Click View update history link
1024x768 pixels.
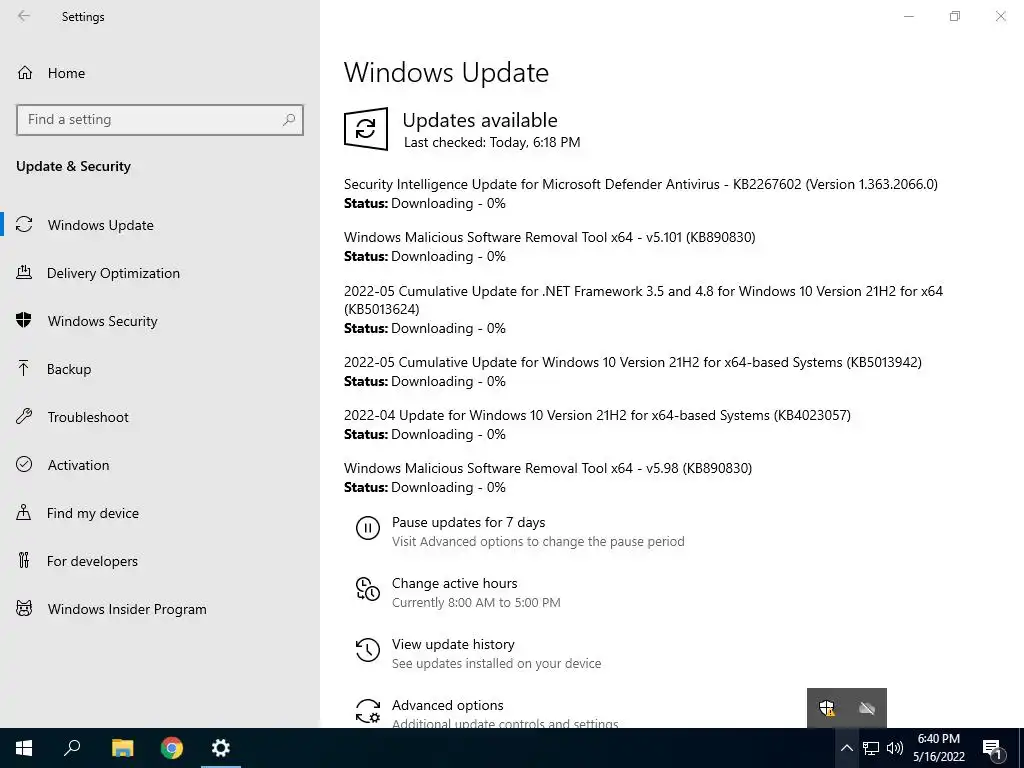(x=453, y=644)
